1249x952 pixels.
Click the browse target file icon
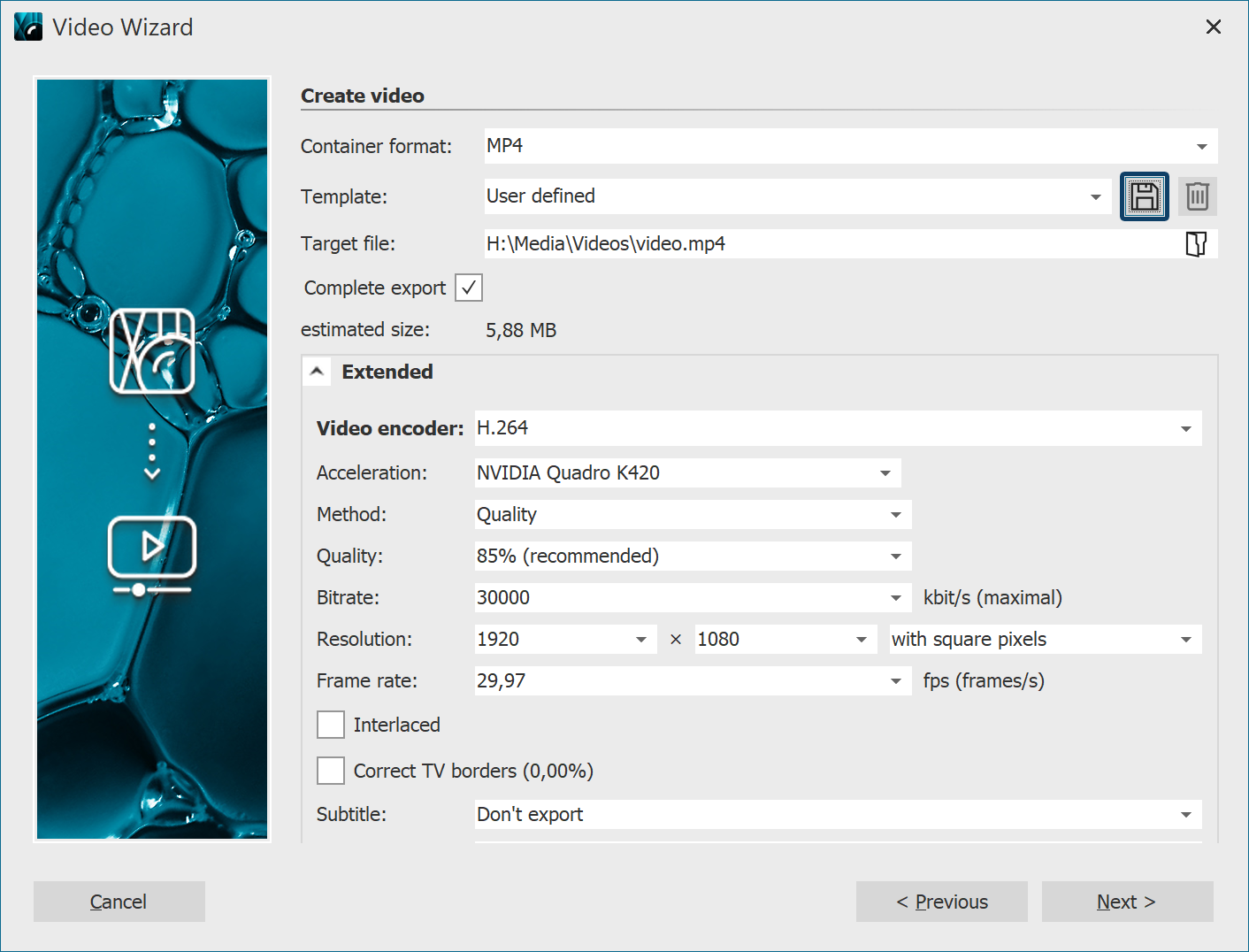pyautogui.click(x=1196, y=244)
